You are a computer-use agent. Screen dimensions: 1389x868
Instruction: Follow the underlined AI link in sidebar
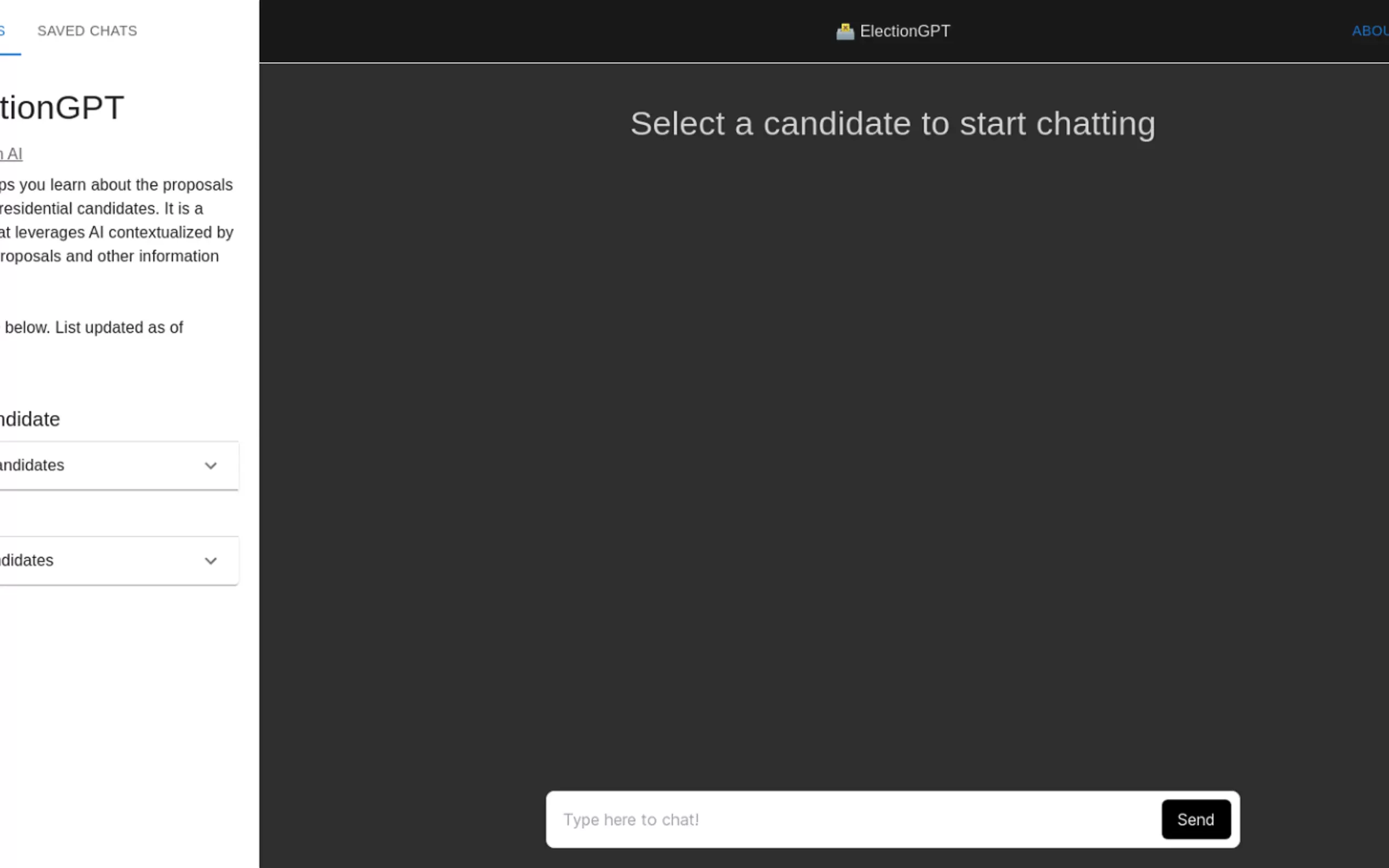pos(13,154)
